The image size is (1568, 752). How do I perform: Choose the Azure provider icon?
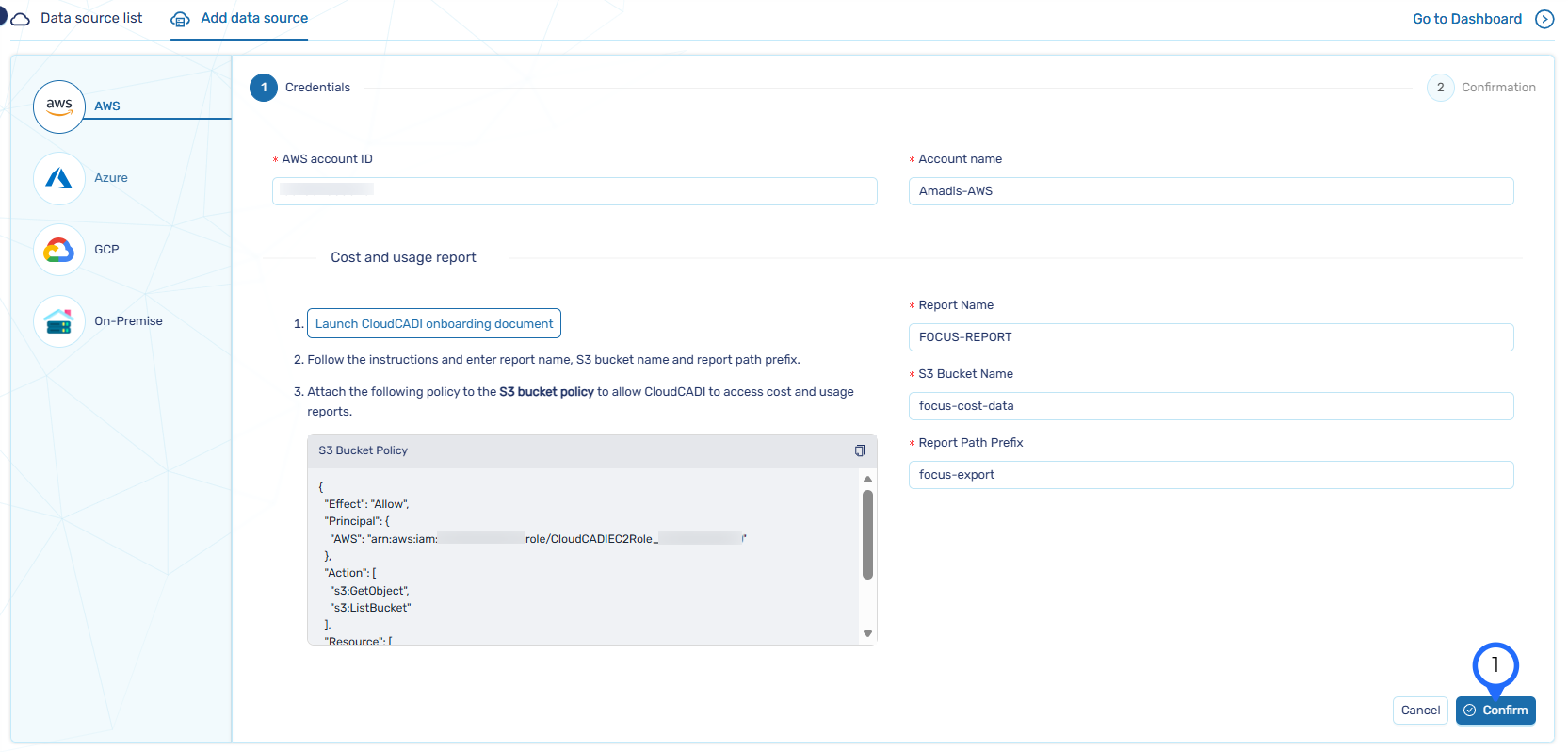(x=59, y=178)
